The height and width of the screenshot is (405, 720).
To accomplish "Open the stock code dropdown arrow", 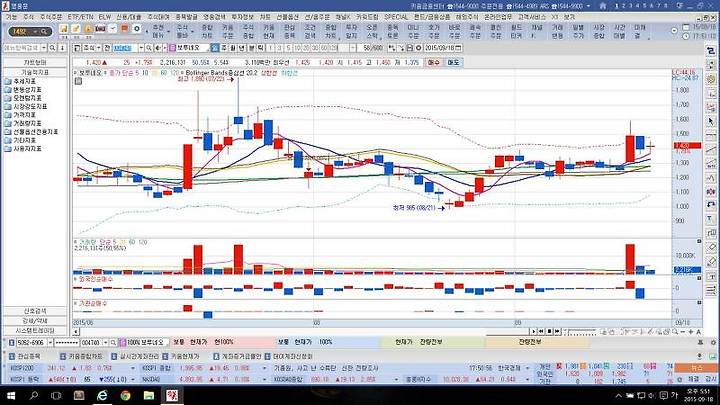I will [x=141, y=48].
